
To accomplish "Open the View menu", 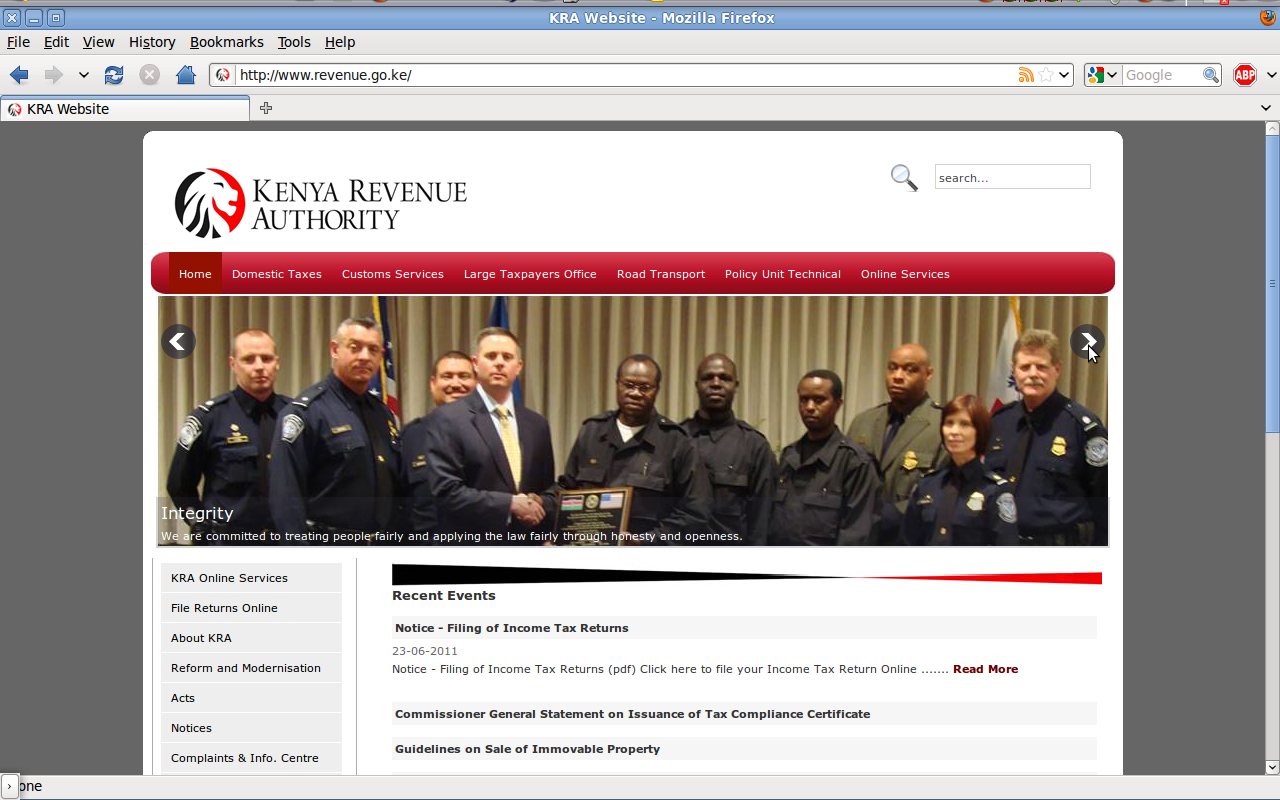I will [98, 42].
